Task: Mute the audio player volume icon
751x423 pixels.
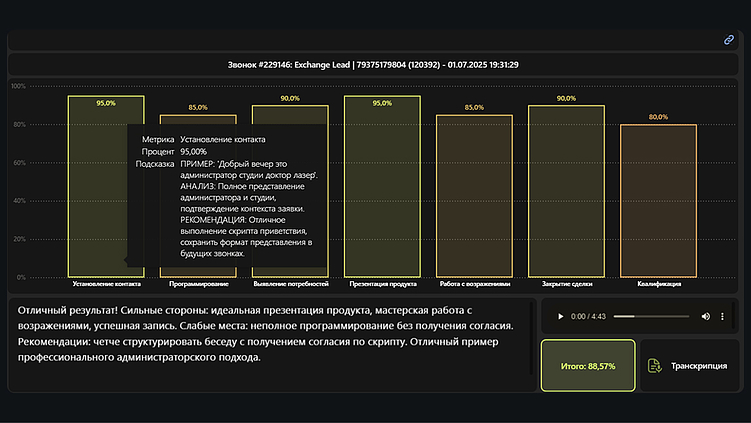Action: pyautogui.click(x=705, y=316)
